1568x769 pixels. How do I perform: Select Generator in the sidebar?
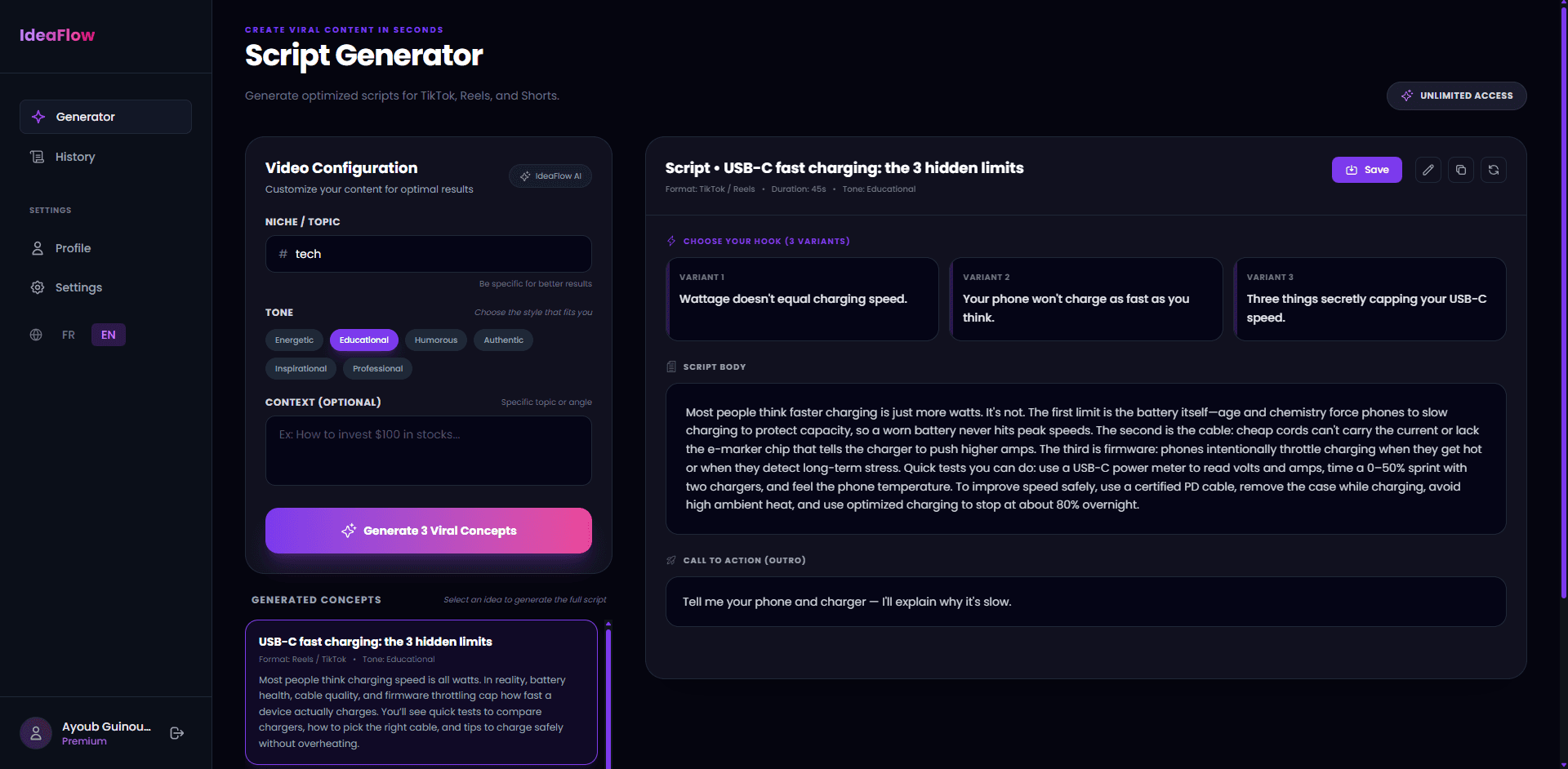(85, 117)
